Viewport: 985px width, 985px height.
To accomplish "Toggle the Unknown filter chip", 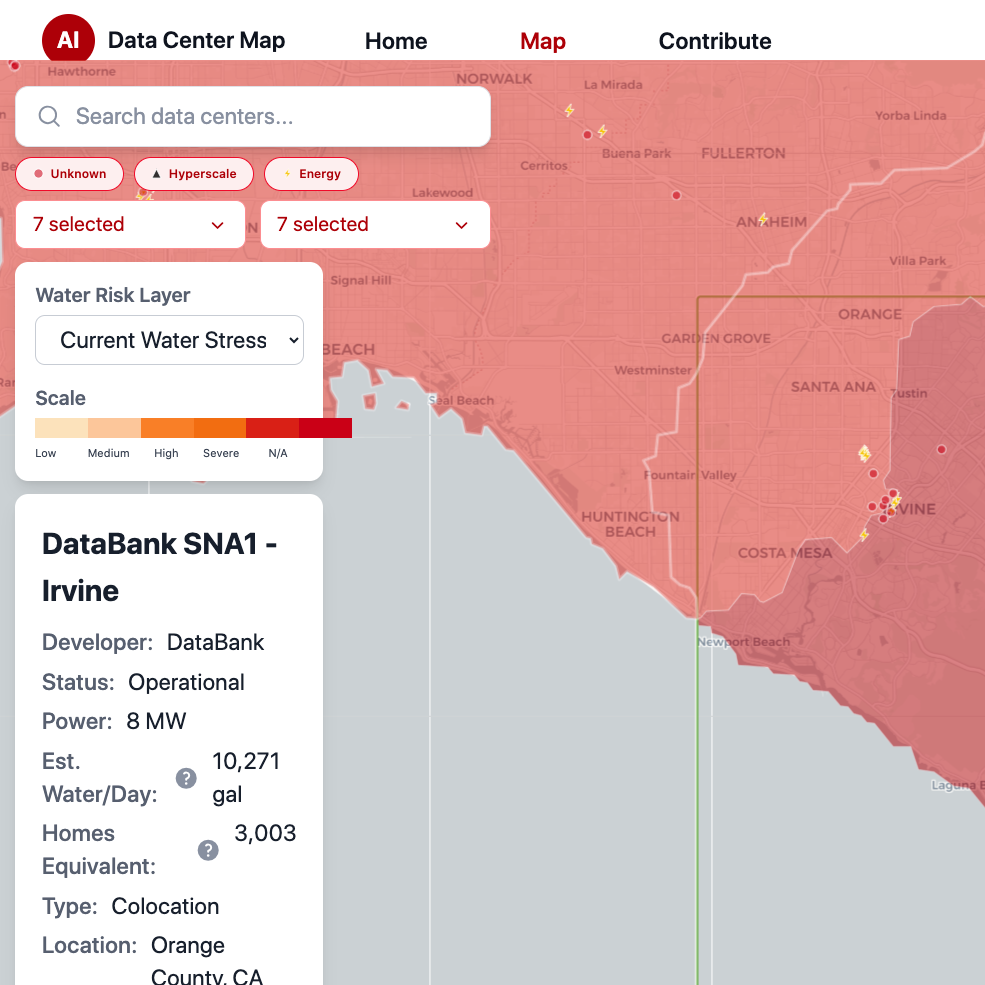I will (70, 174).
